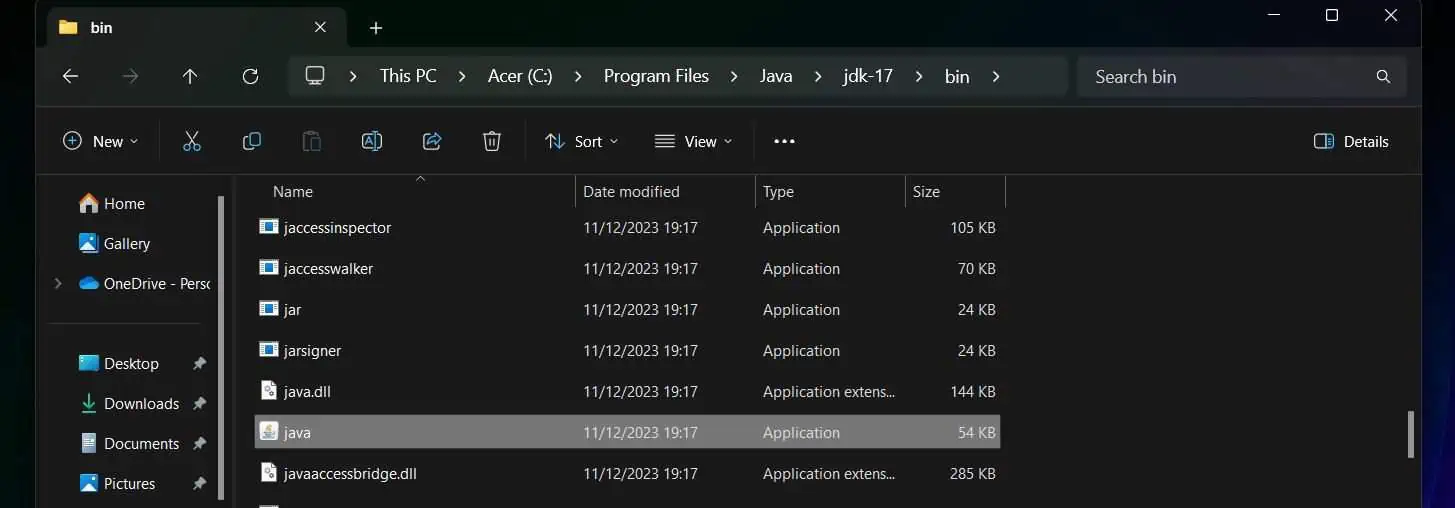The image size is (1455, 508).
Task: Open the View dropdown menu
Action: (693, 142)
